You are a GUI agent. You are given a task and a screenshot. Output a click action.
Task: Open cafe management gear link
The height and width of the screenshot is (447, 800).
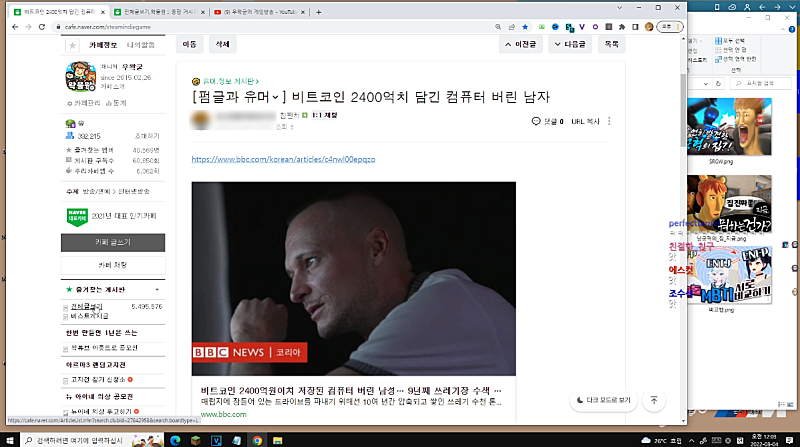[84, 103]
